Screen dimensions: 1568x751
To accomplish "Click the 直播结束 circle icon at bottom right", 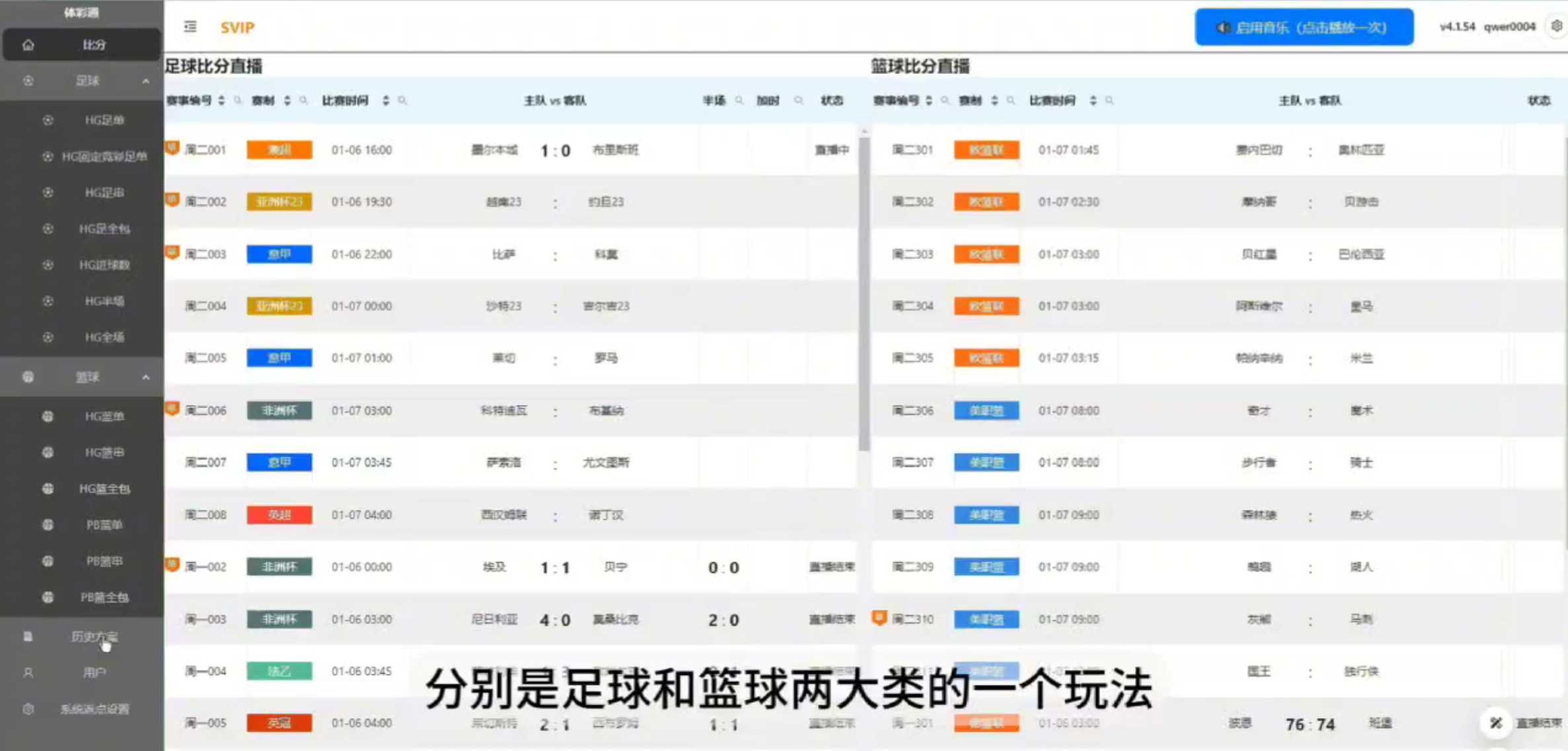I will click(1496, 723).
